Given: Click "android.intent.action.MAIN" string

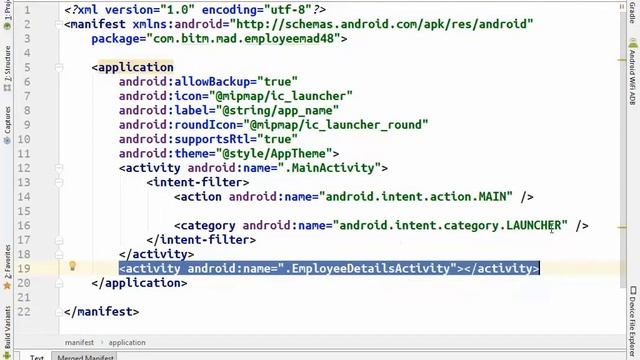Looking at the screenshot, I should pos(416,197).
